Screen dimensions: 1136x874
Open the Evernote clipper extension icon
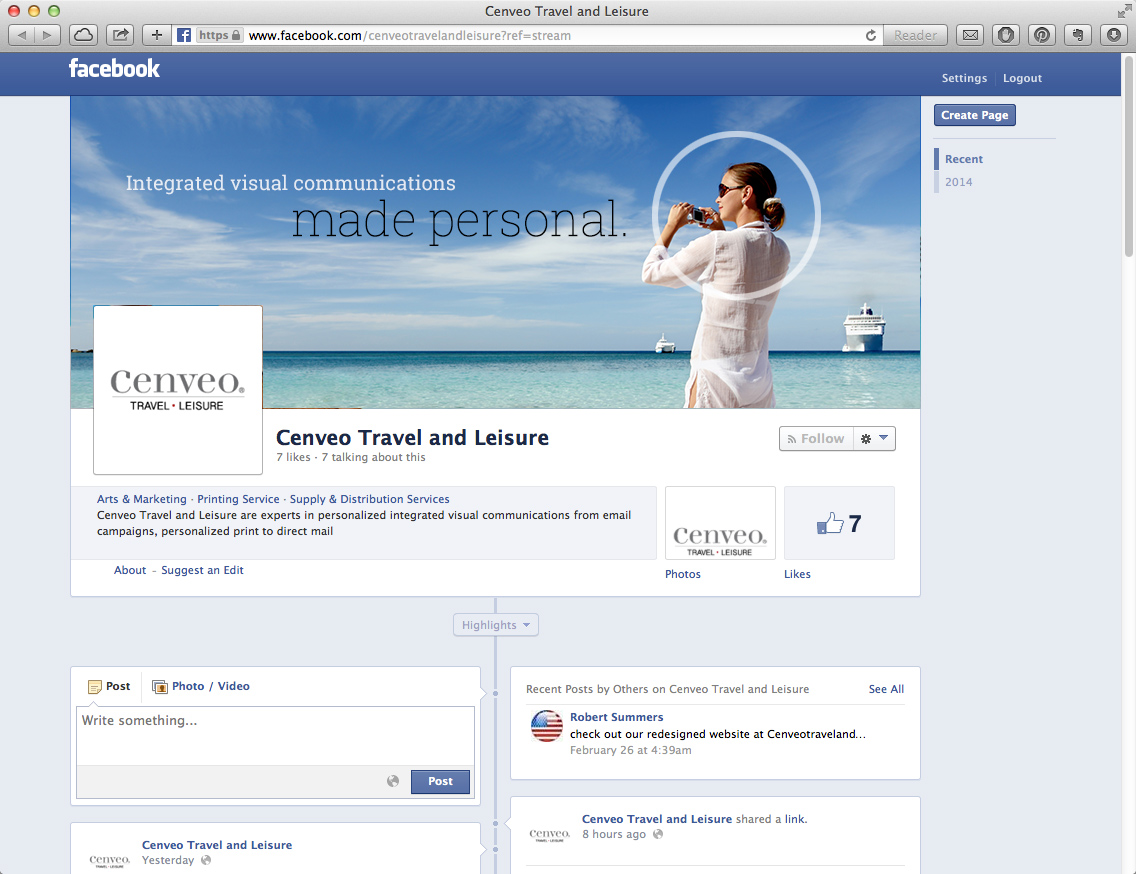point(1078,35)
